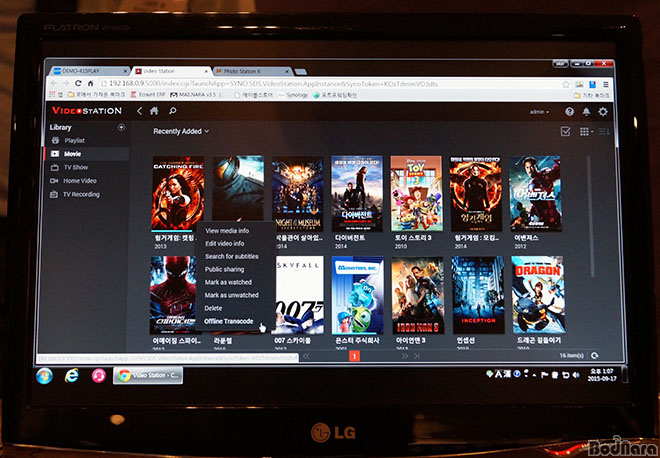660x458 pixels.
Task: Go back with the Video Station back arrow
Action: point(139,111)
